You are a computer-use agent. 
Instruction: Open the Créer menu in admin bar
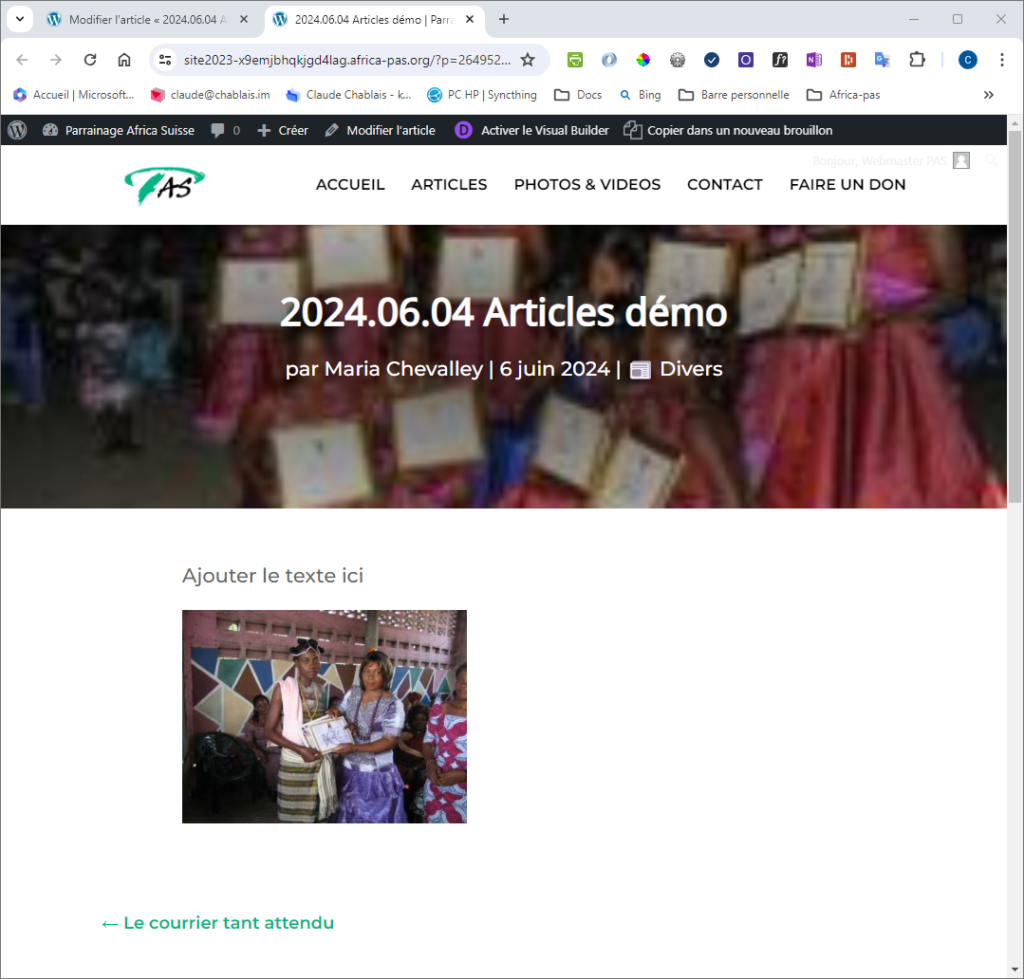pyautogui.click(x=283, y=130)
